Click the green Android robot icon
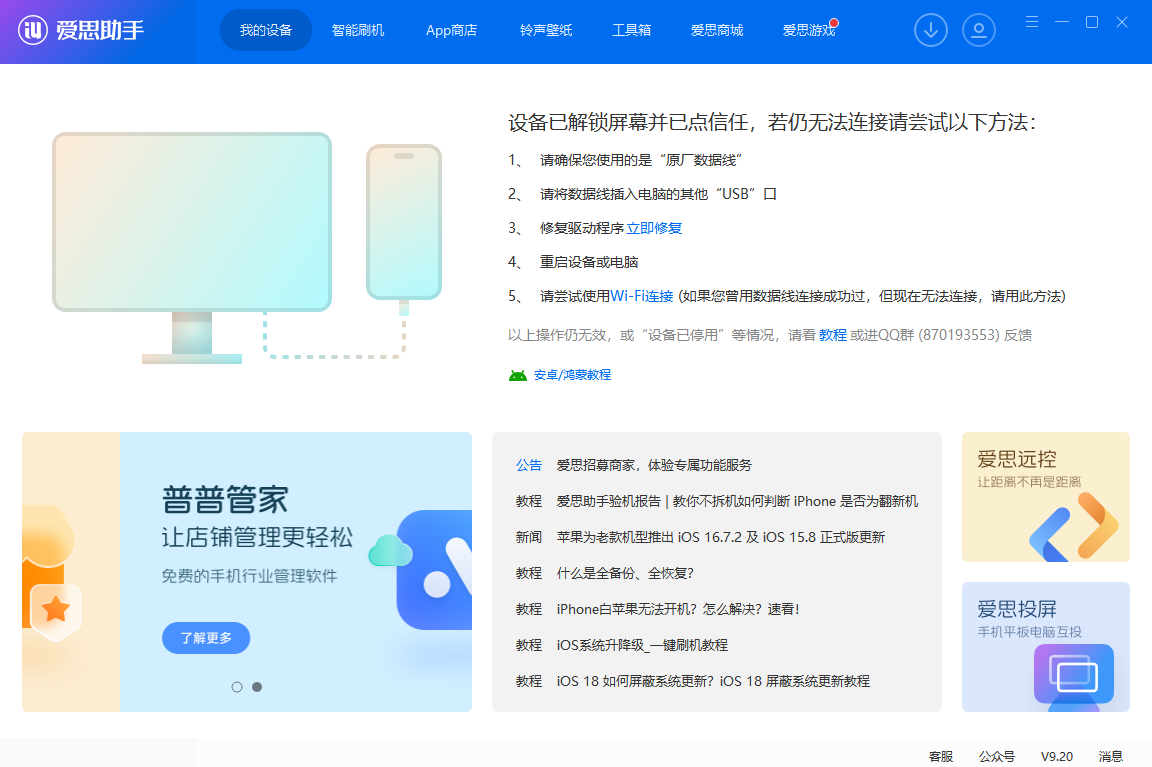This screenshot has height=767, width=1152. 518,375
